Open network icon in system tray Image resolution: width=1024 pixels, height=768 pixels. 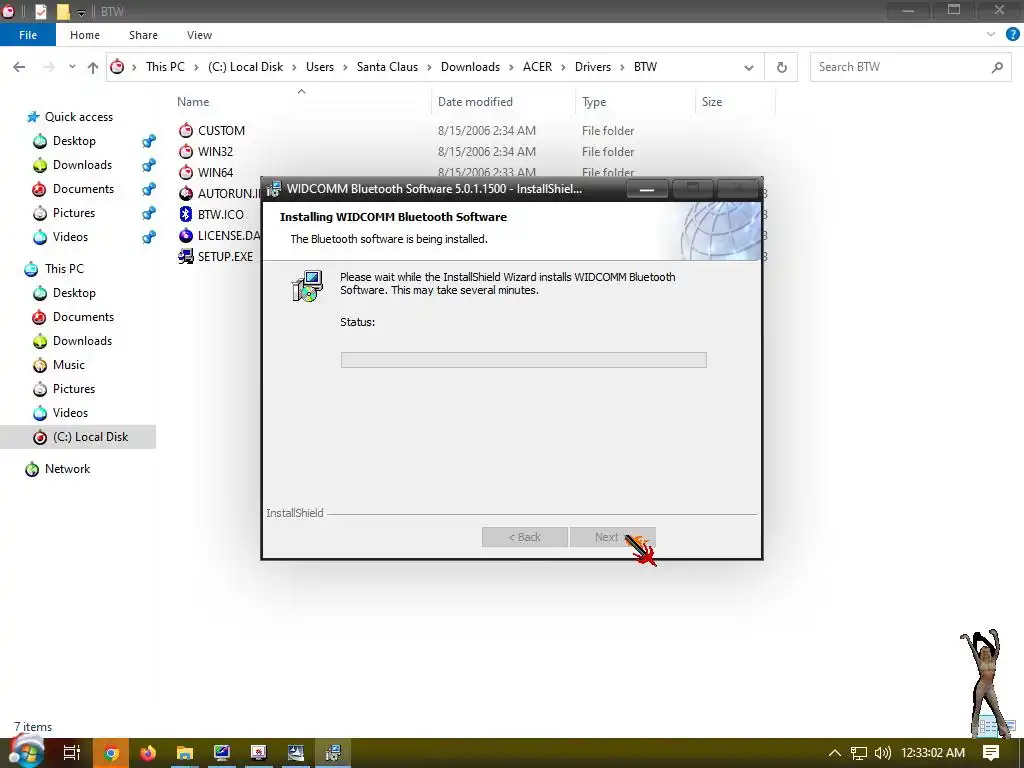[x=859, y=753]
